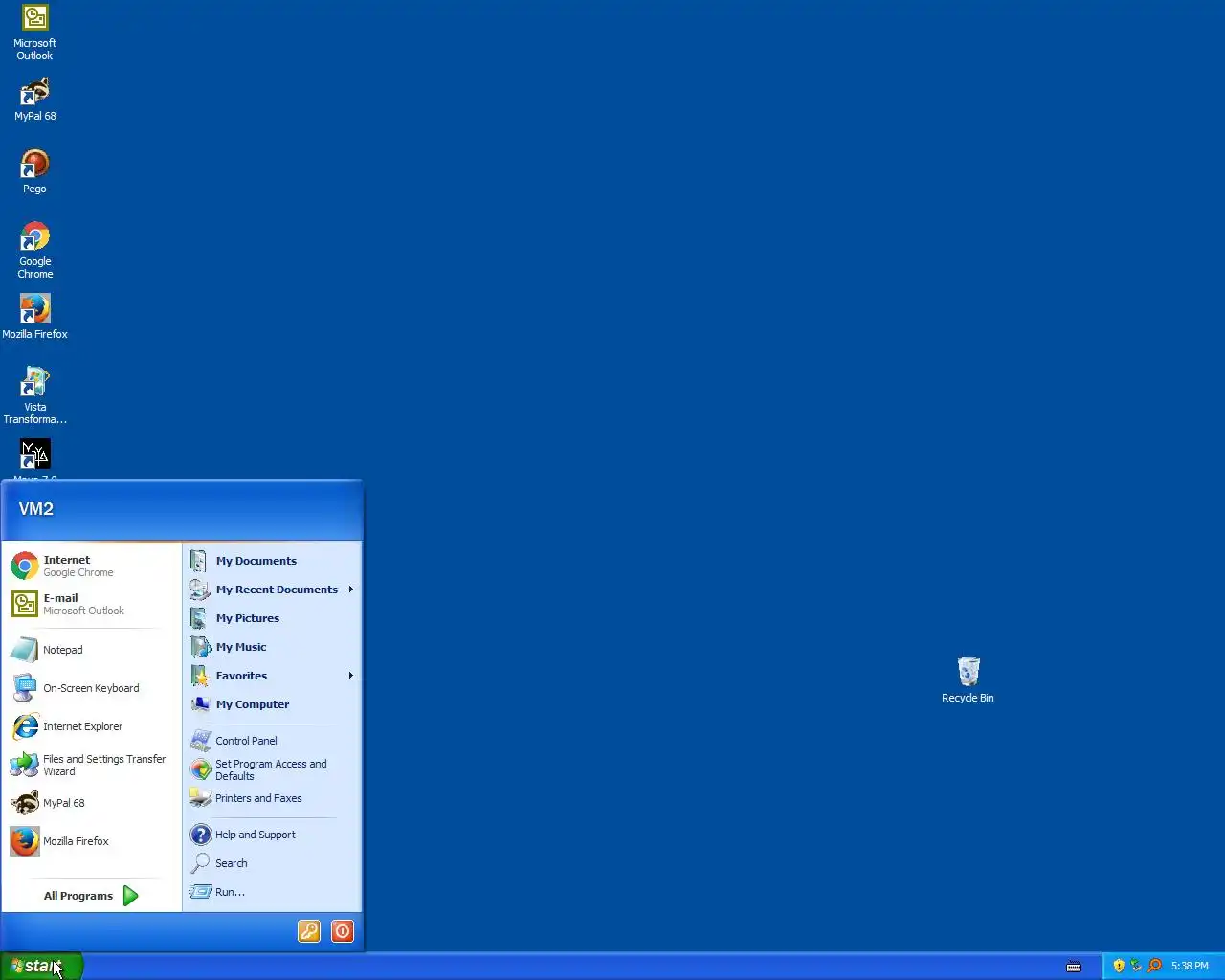
Task: Click the Help and Support question mark icon
Action: pos(200,835)
